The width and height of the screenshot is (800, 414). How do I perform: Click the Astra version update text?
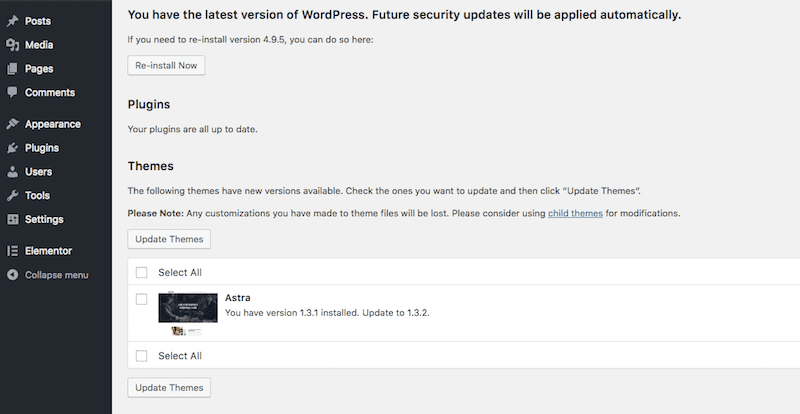click(327, 313)
